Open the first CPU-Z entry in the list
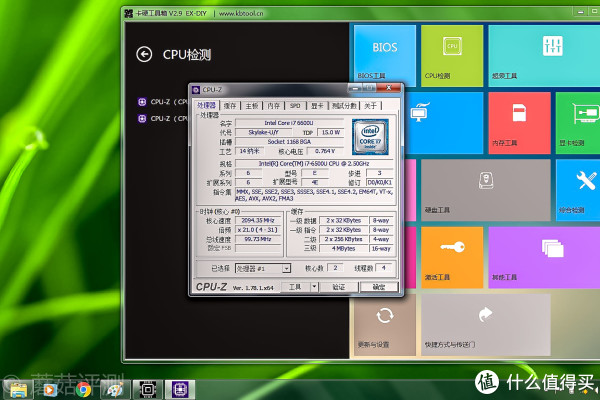The width and height of the screenshot is (600, 400). coord(163,102)
